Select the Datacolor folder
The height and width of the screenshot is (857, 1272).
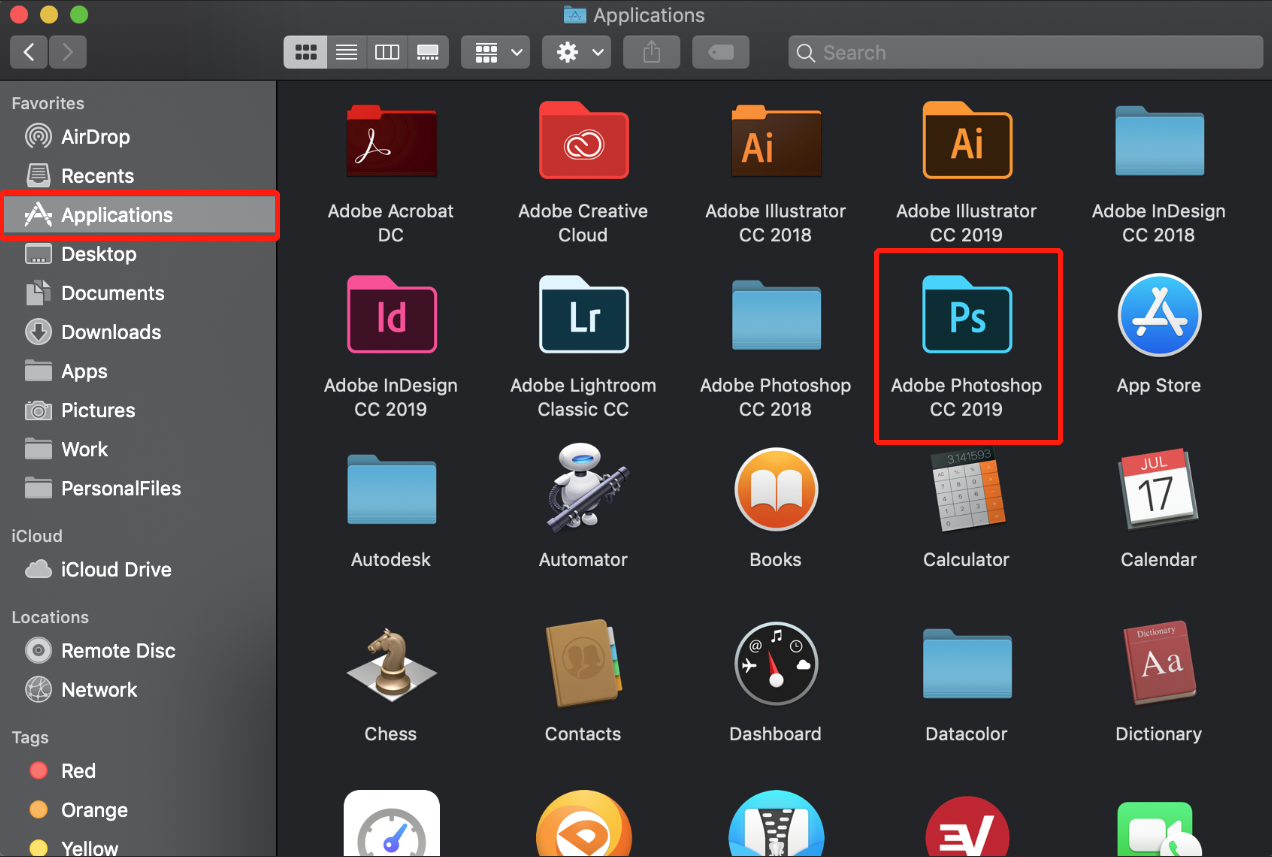pos(967,665)
